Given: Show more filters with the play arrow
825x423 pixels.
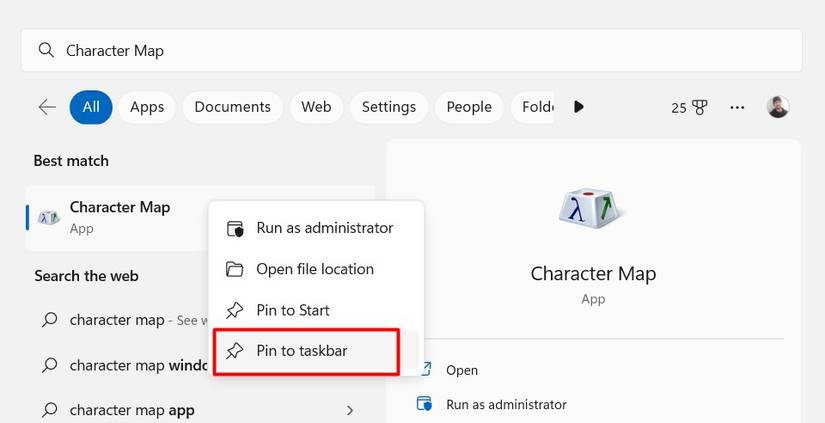Looking at the screenshot, I should 579,107.
